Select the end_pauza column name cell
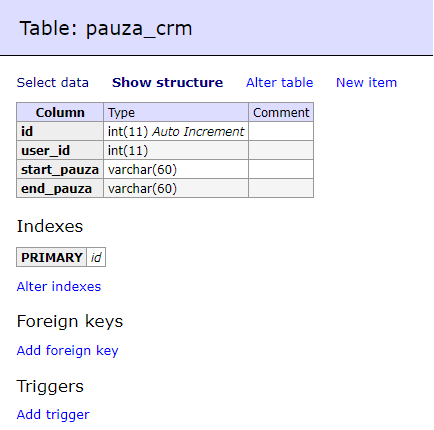Screen dimensions: 434x430 [x=60, y=188]
